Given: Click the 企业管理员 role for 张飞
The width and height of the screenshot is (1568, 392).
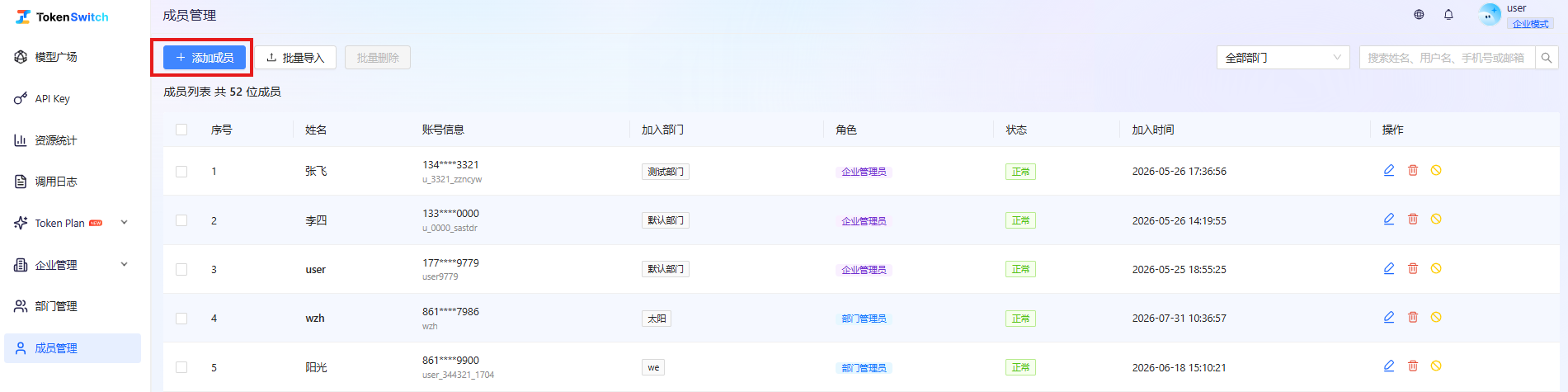Looking at the screenshot, I should point(864,172).
